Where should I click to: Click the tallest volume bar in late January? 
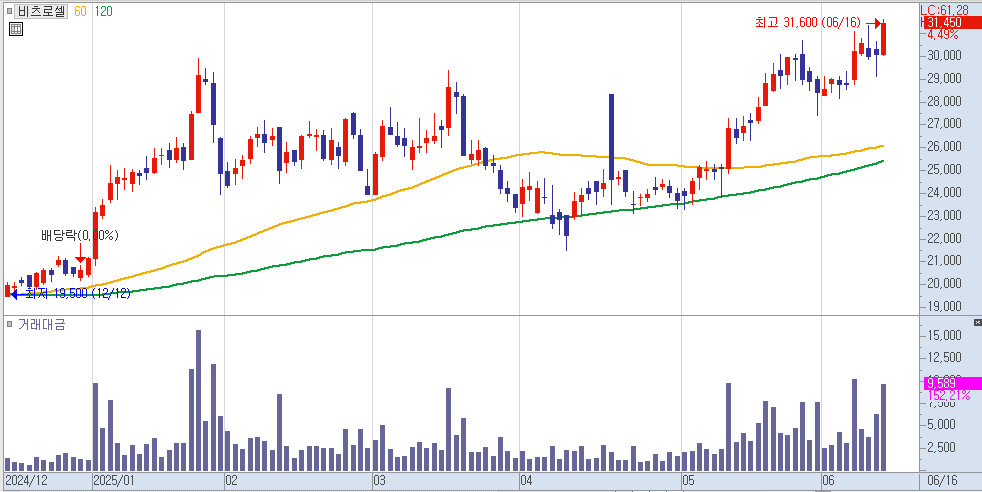[x=199, y=401]
